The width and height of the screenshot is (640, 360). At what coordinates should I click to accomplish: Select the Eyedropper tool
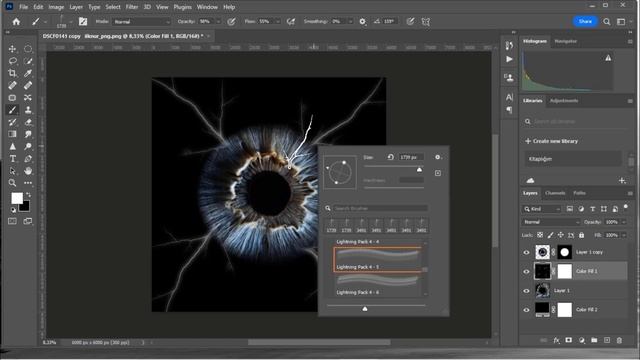click(x=28, y=73)
